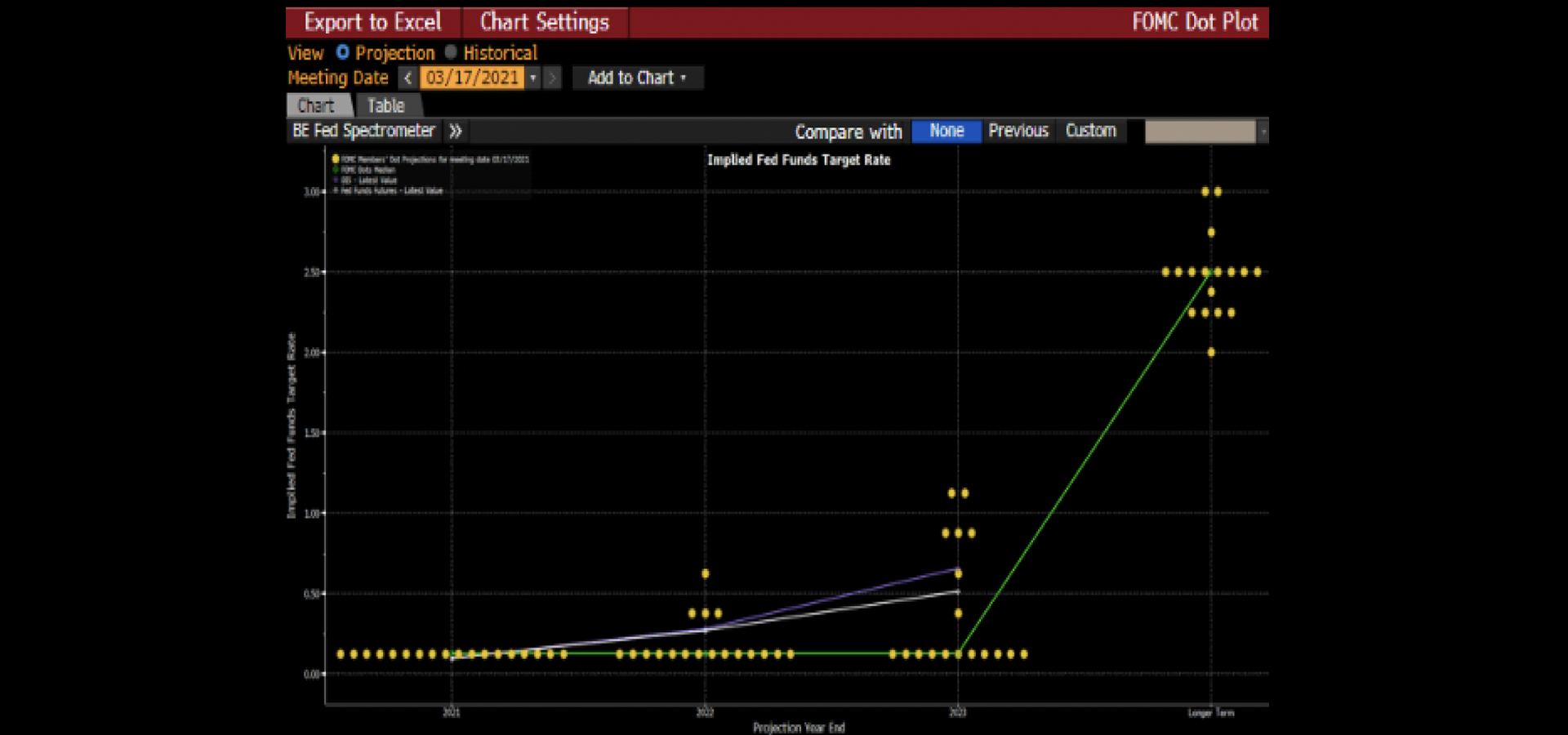Select None in Compare with

(947, 131)
